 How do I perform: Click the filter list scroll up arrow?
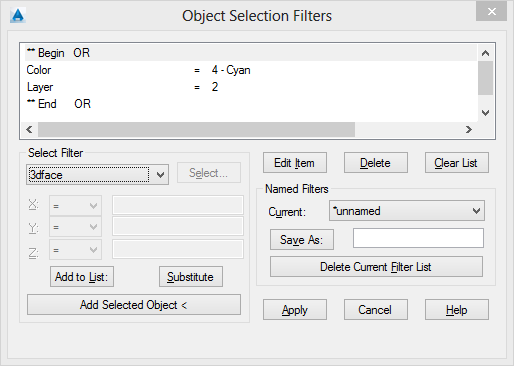[485, 53]
